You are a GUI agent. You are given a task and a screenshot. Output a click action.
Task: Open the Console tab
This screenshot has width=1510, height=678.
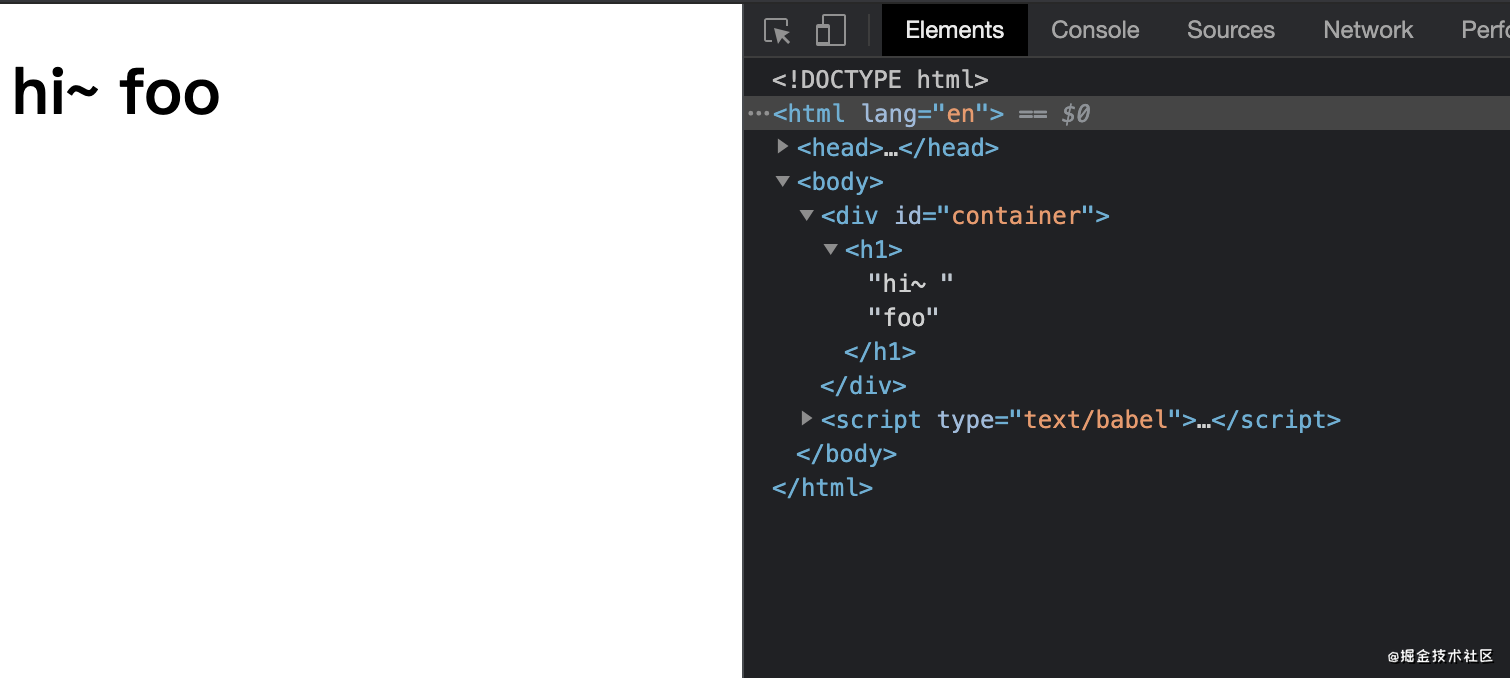[x=1095, y=30]
